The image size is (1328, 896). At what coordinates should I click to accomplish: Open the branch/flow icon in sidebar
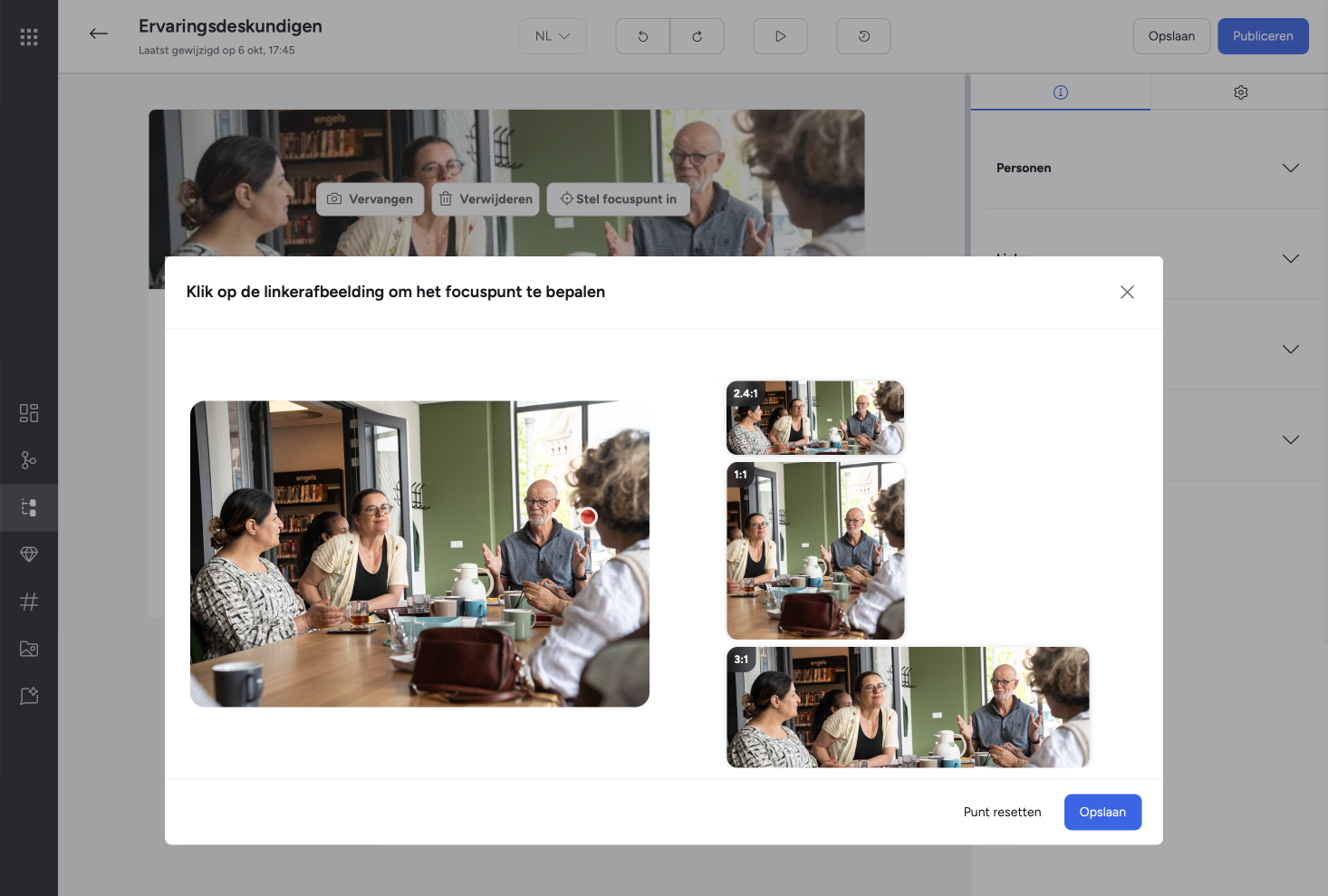29,460
